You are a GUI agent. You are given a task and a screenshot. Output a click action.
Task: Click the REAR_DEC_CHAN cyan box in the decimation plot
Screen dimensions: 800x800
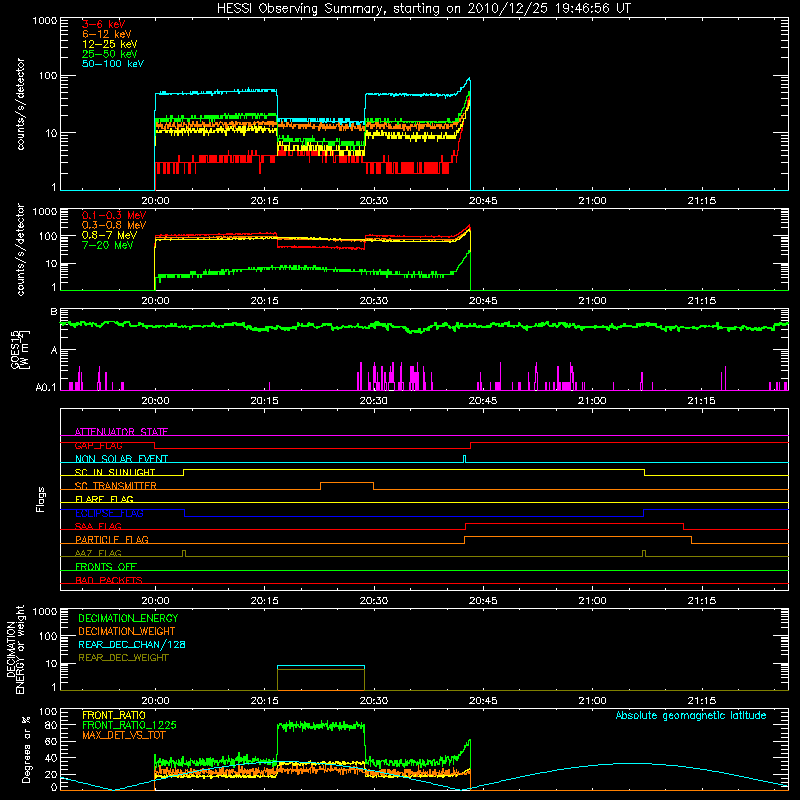321,666
